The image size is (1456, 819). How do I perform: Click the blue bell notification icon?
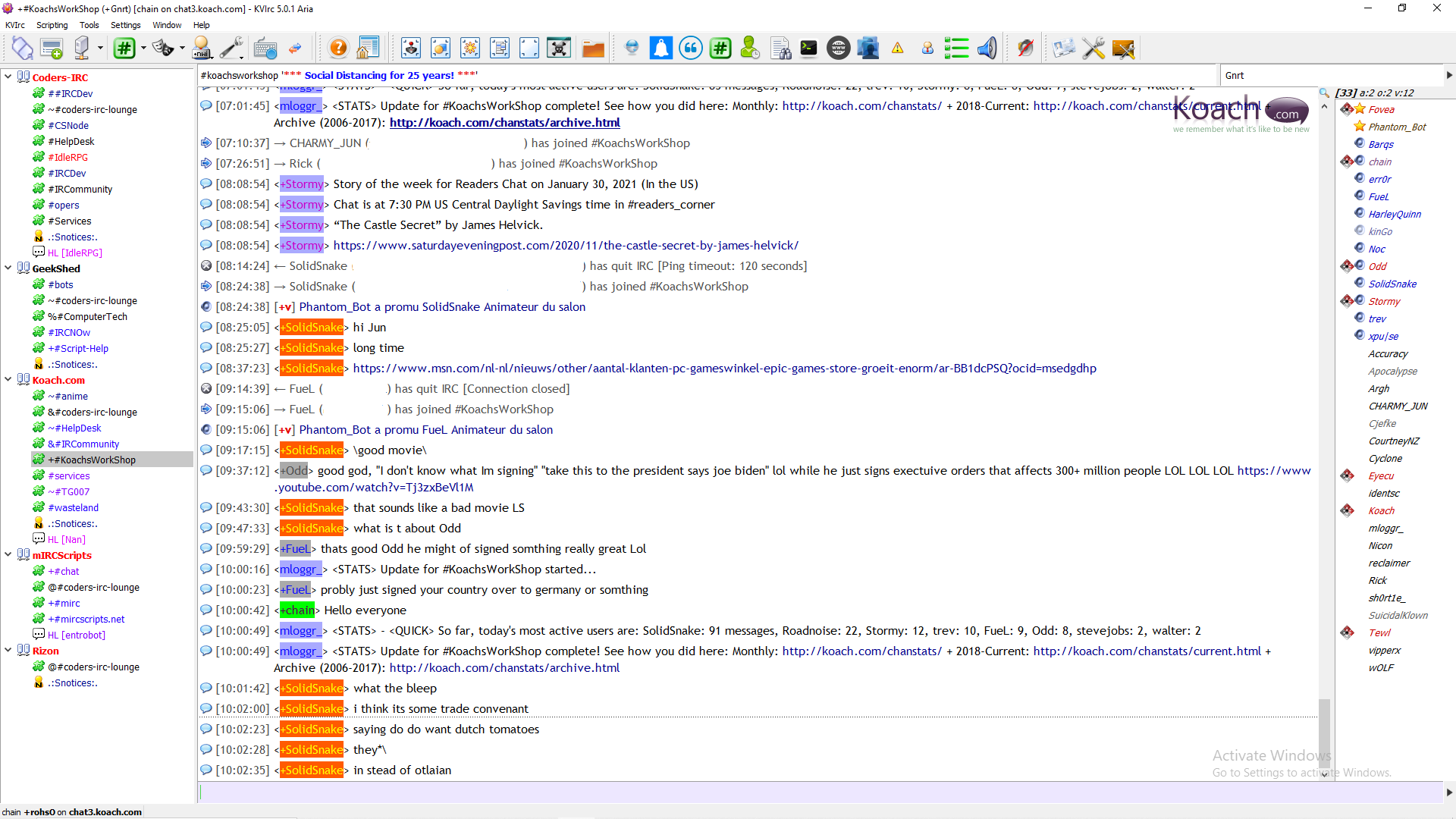[661, 49]
